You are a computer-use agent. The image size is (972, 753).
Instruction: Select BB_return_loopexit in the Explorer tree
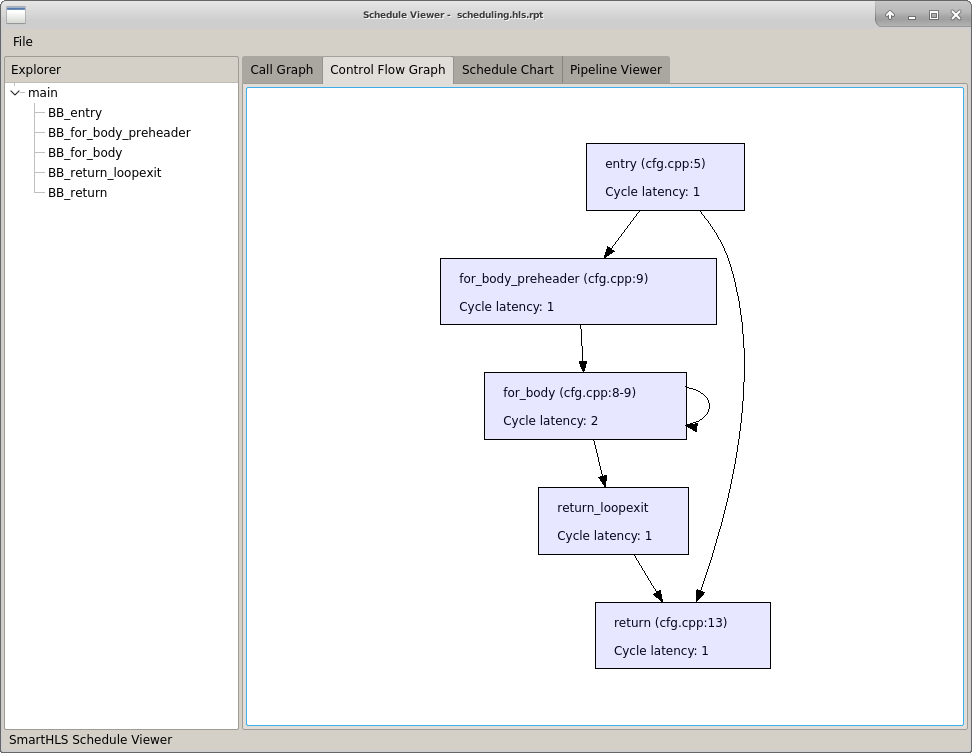pyautogui.click(x=105, y=172)
